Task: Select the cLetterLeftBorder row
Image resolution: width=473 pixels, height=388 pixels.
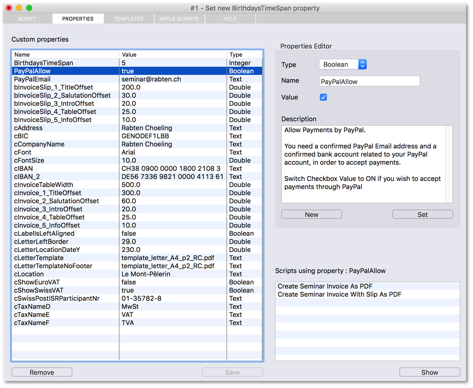Action: click(x=137, y=241)
